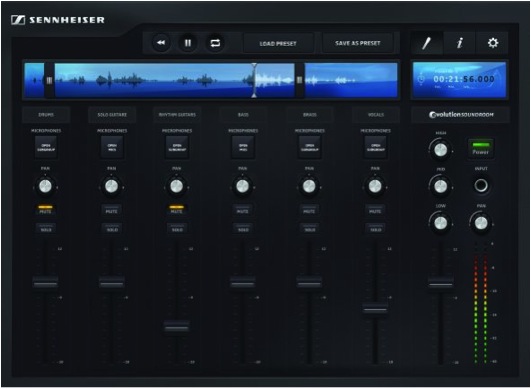Open the Drums microphones subgroup
Image resolution: width=531 pixels, height=389 pixels.
coord(46,147)
